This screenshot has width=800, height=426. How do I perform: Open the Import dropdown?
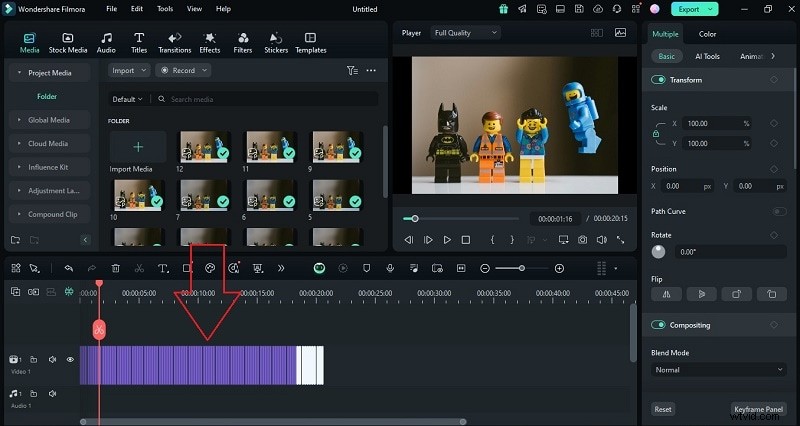(x=129, y=70)
